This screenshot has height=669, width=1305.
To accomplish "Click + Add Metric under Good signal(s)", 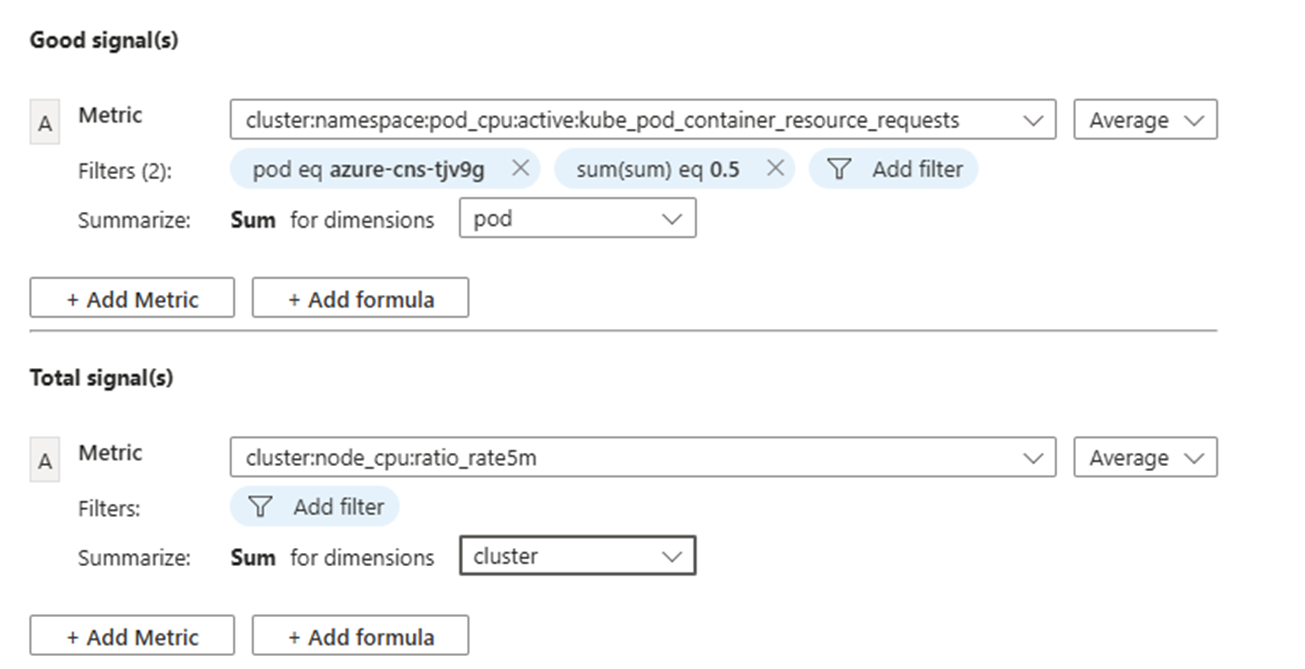I will coord(132,299).
